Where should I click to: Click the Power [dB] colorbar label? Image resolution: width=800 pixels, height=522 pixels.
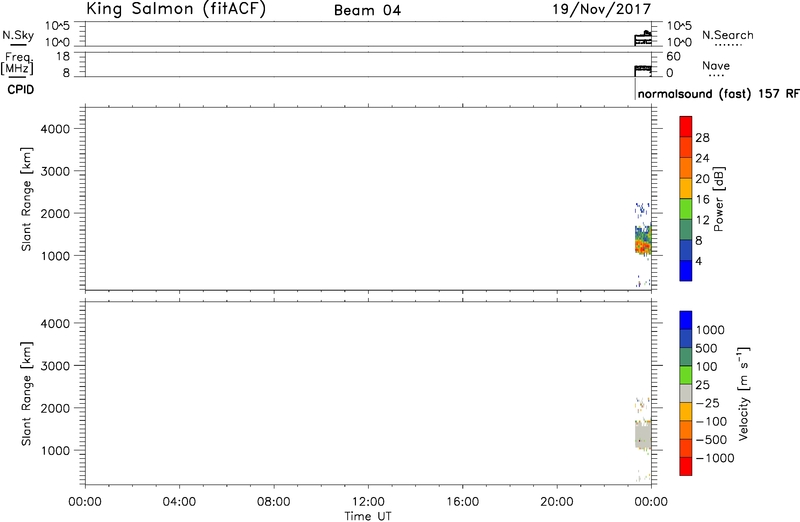click(719, 199)
